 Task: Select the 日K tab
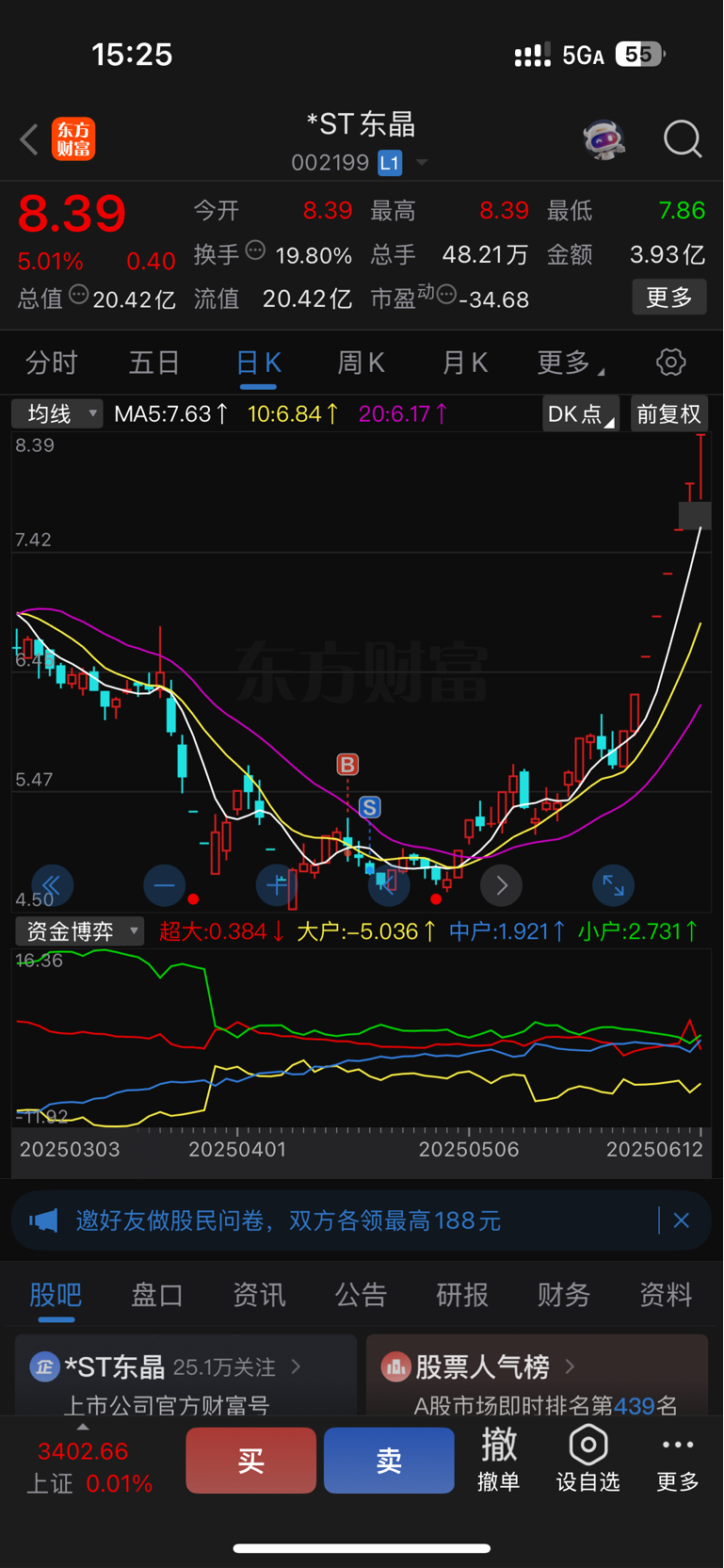point(258,363)
